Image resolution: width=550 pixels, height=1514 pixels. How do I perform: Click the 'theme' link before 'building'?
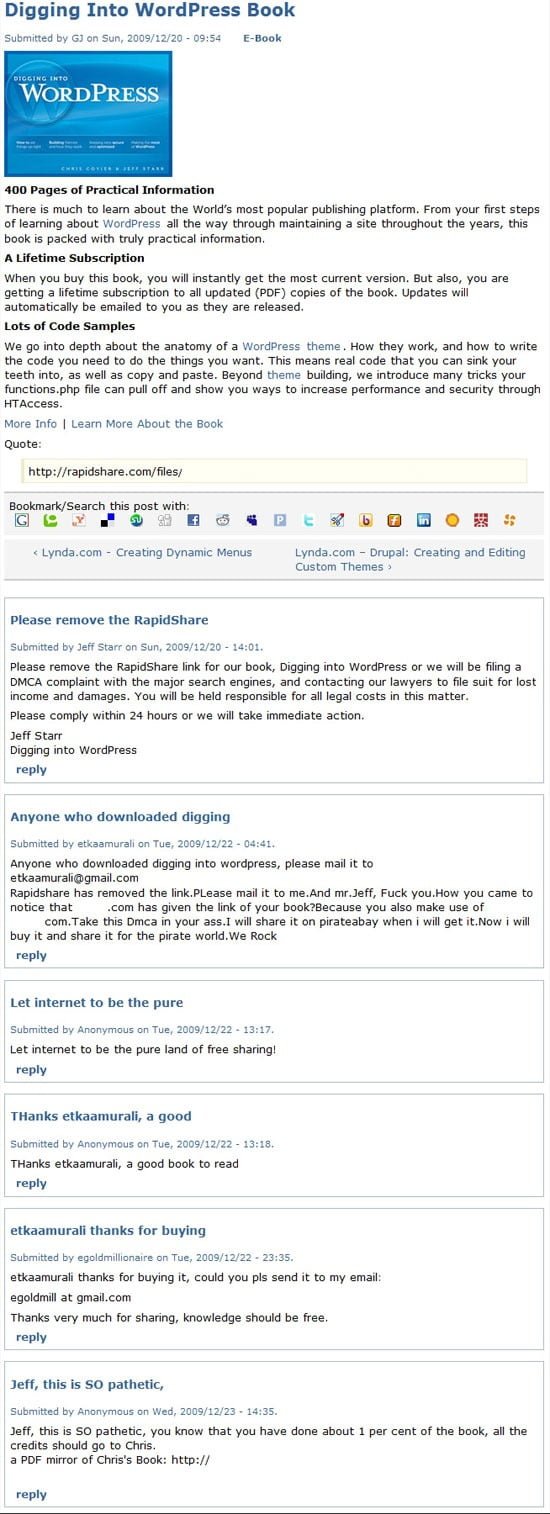pos(284,375)
